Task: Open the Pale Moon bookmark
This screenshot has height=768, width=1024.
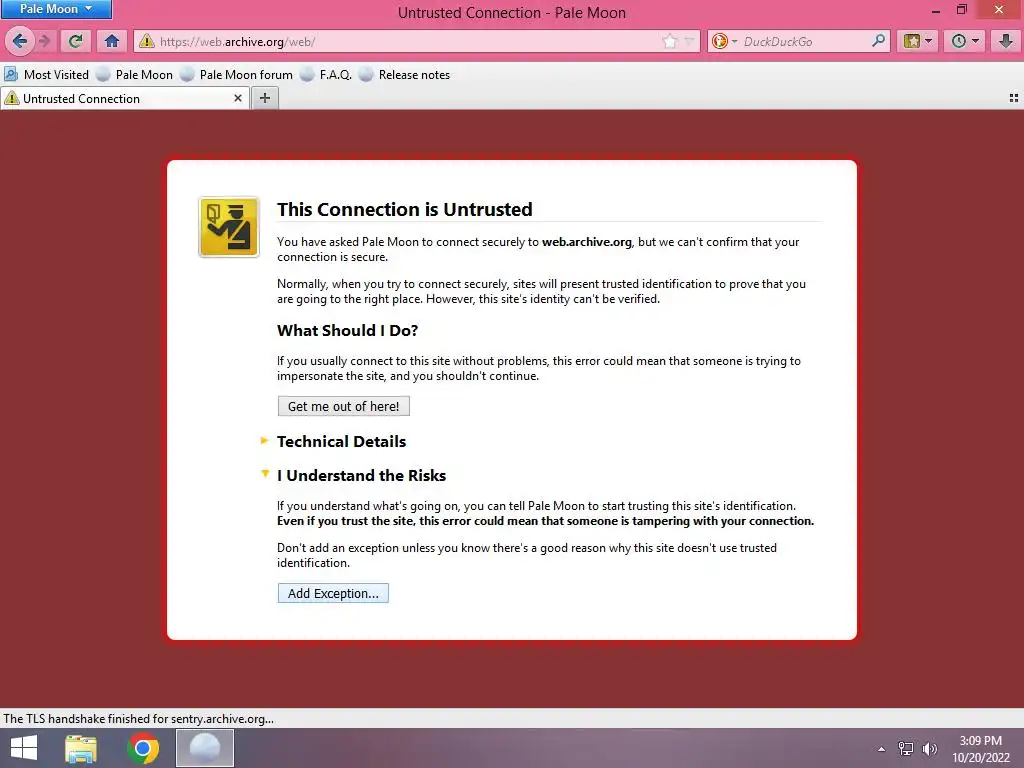Action: click(135, 74)
